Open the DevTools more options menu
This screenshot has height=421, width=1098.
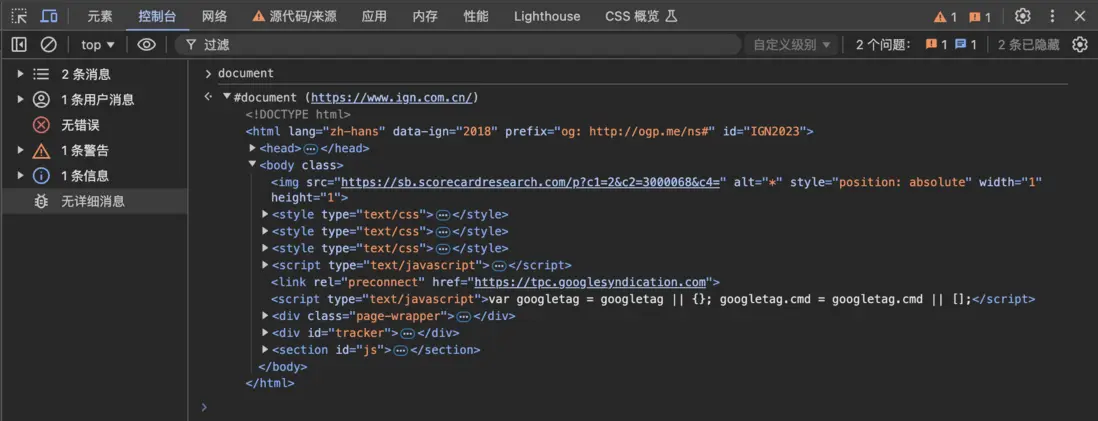click(1052, 16)
